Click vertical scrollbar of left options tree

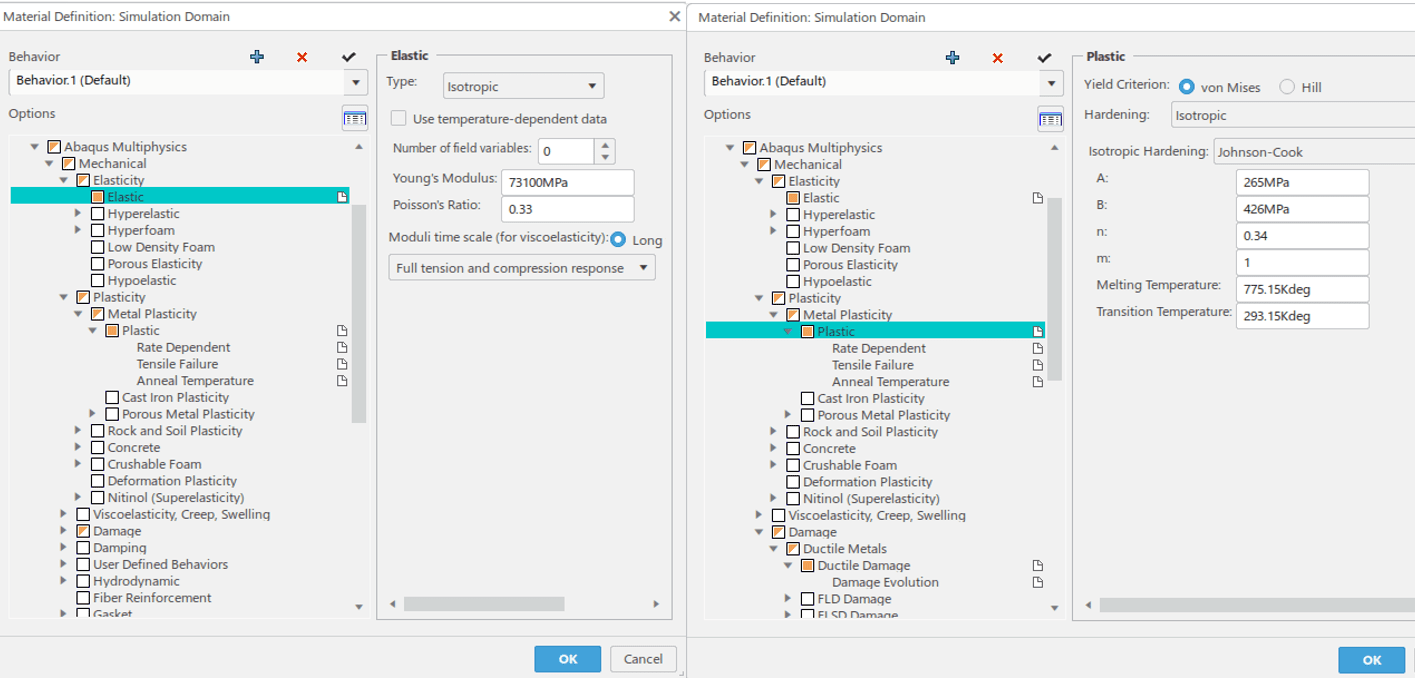pos(359,314)
